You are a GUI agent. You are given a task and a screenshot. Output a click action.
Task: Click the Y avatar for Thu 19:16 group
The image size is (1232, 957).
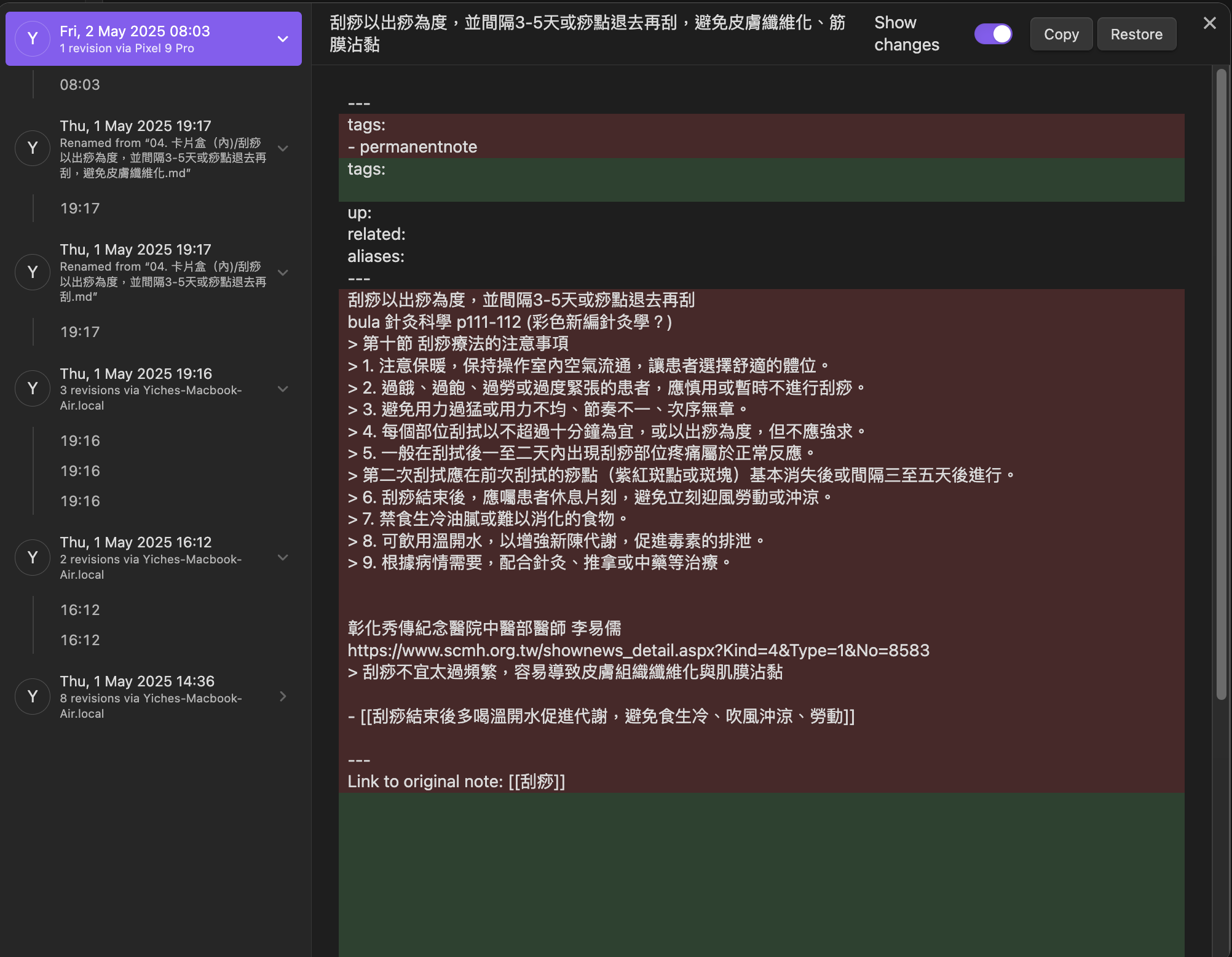(x=33, y=389)
